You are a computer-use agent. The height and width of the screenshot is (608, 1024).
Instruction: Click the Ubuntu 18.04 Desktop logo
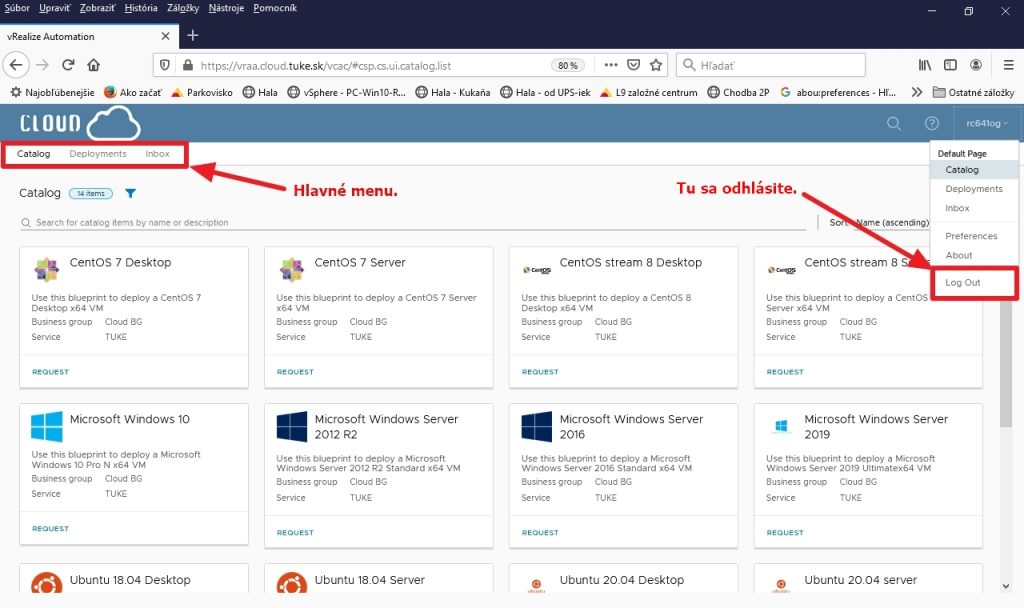click(46, 583)
